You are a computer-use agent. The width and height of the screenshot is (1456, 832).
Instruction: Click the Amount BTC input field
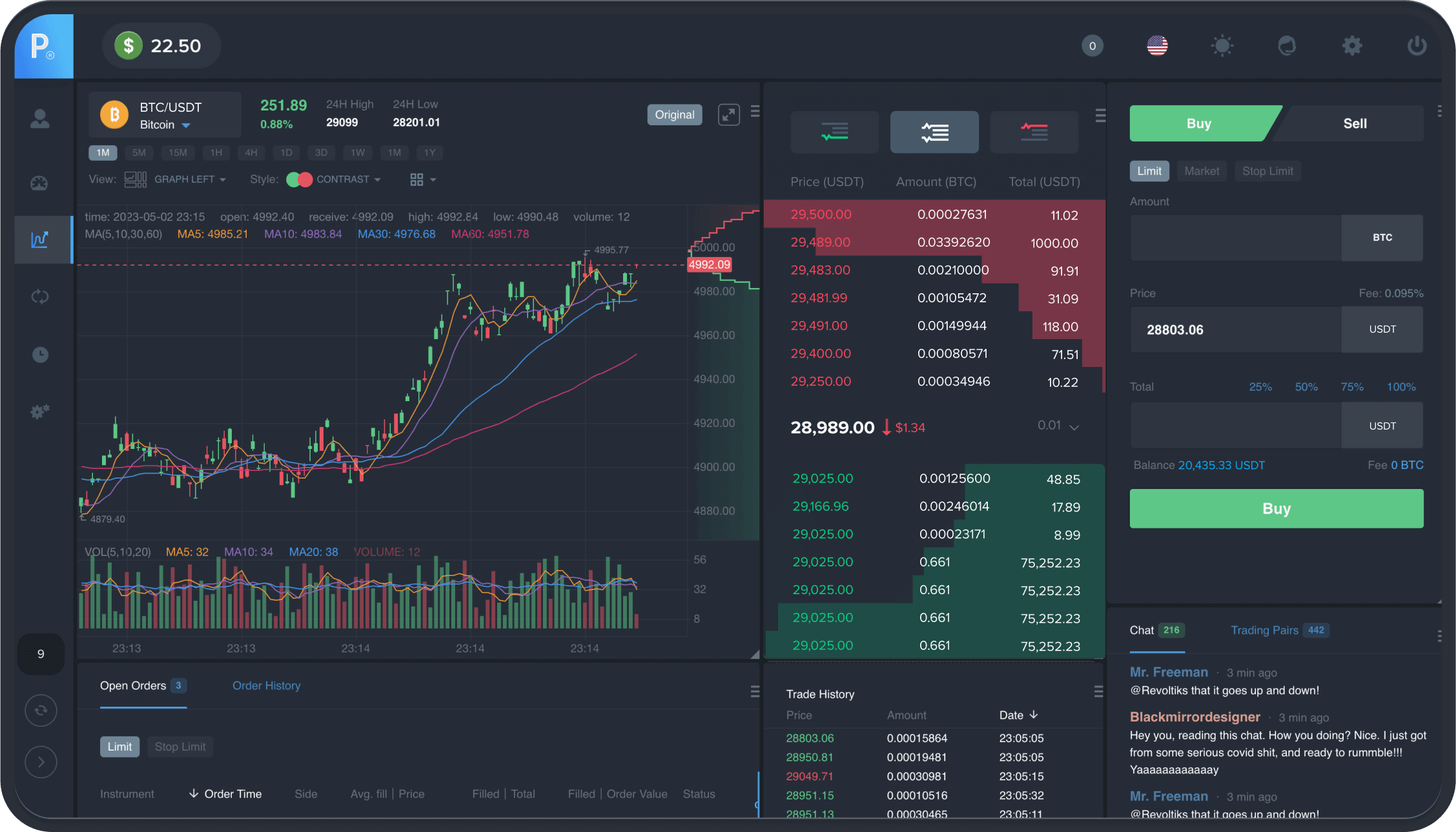pos(1235,238)
